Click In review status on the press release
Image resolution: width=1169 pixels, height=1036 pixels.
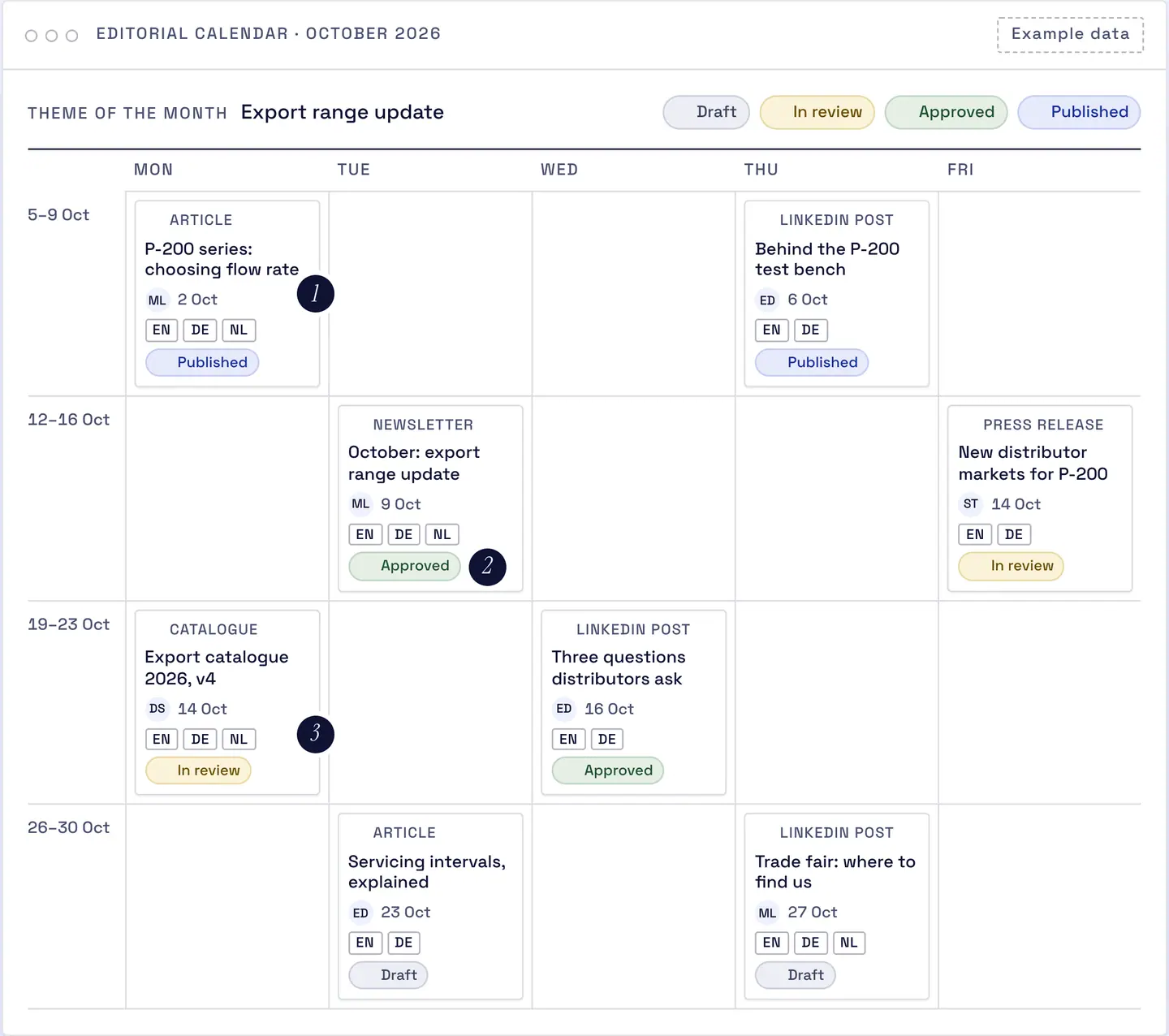[1011, 566]
